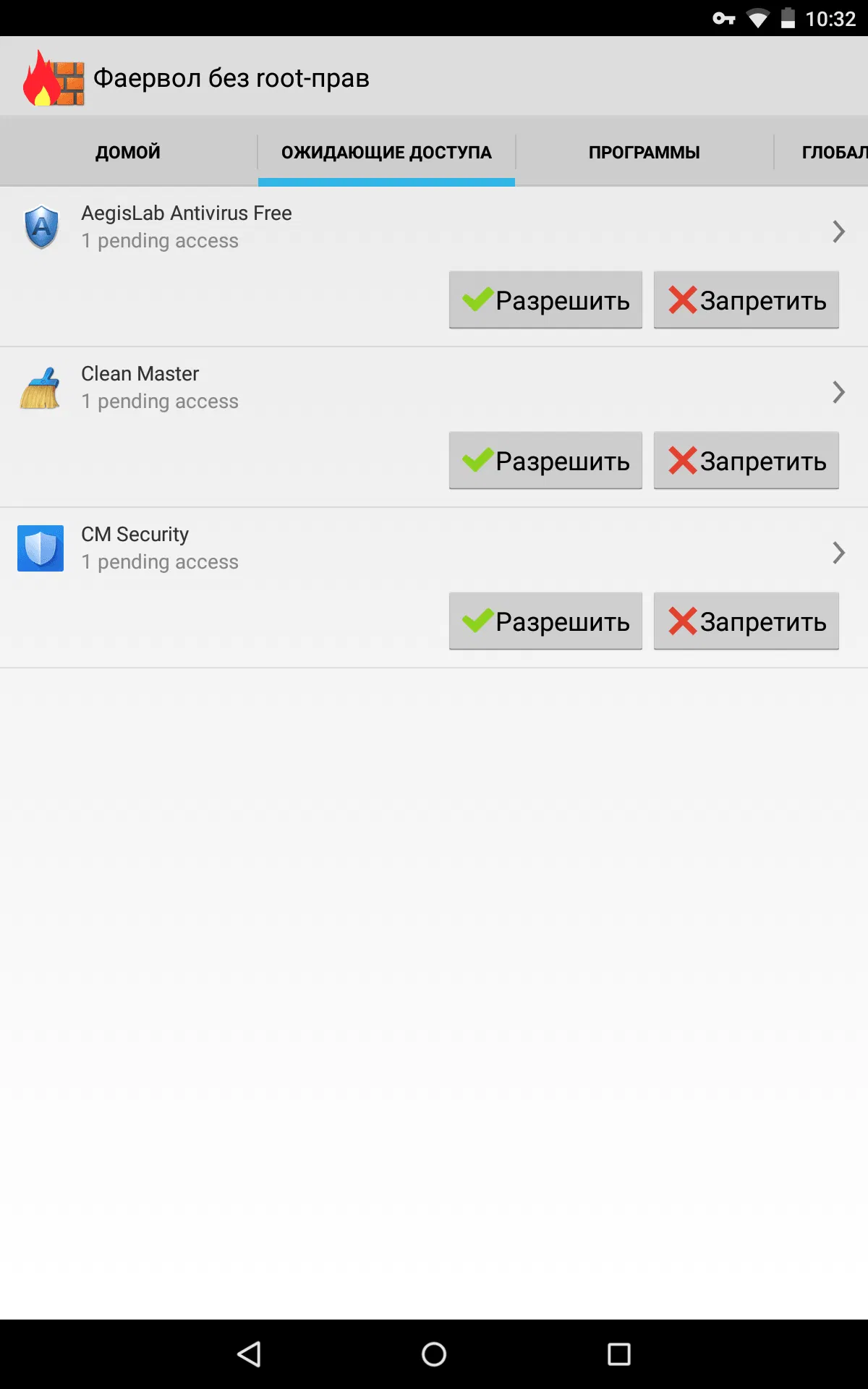The height and width of the screenshot is (1389, 868).
Task: Expand Clean Master details chevron
Action: point(838,392)
